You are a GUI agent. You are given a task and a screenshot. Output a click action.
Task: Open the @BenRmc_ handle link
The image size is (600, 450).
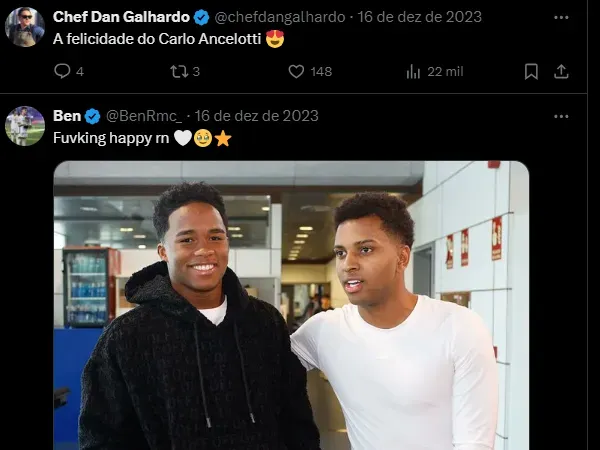pos(144,116)
